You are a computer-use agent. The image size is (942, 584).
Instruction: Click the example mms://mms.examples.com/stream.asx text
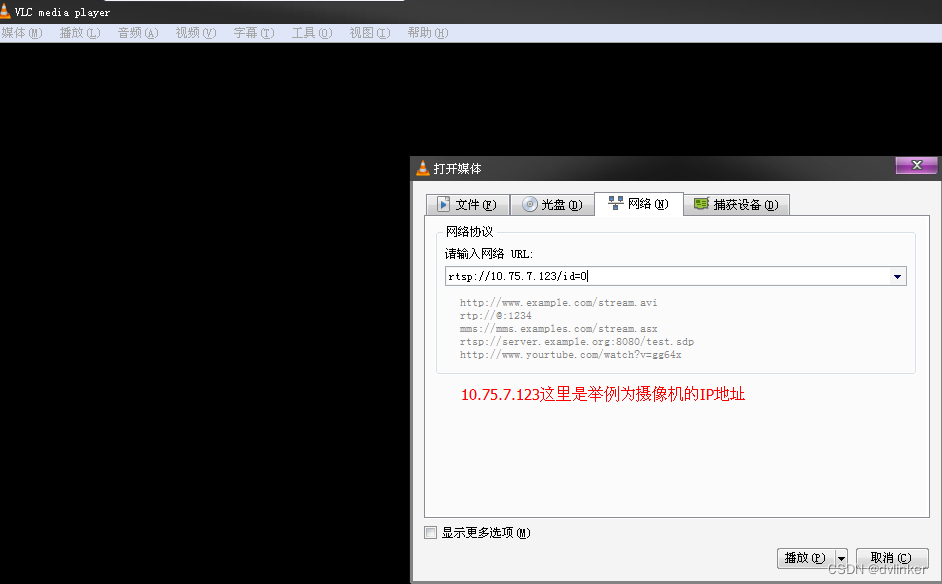(558, 329)
